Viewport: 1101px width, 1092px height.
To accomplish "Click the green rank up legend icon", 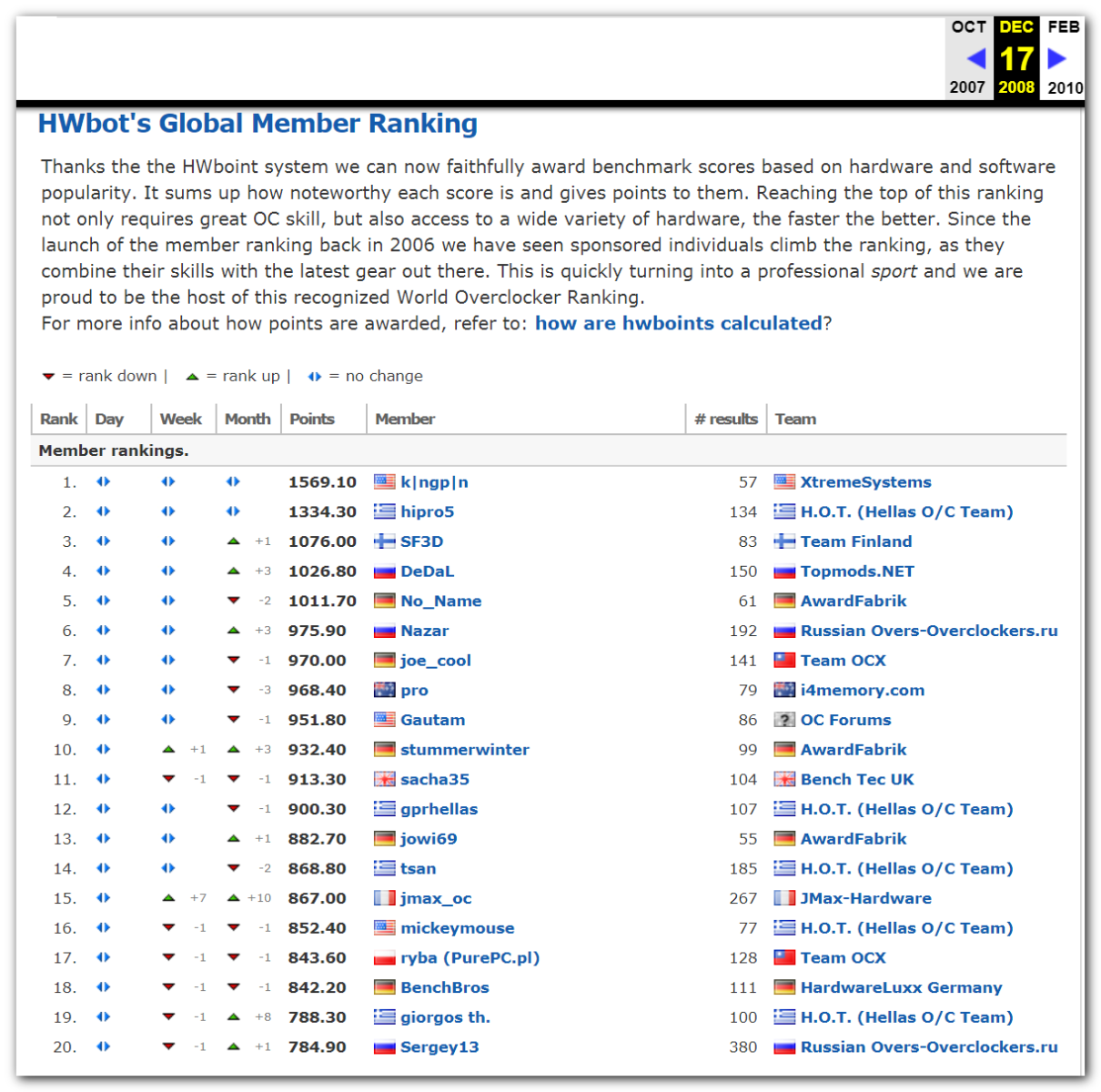I will tap(192, 377).
